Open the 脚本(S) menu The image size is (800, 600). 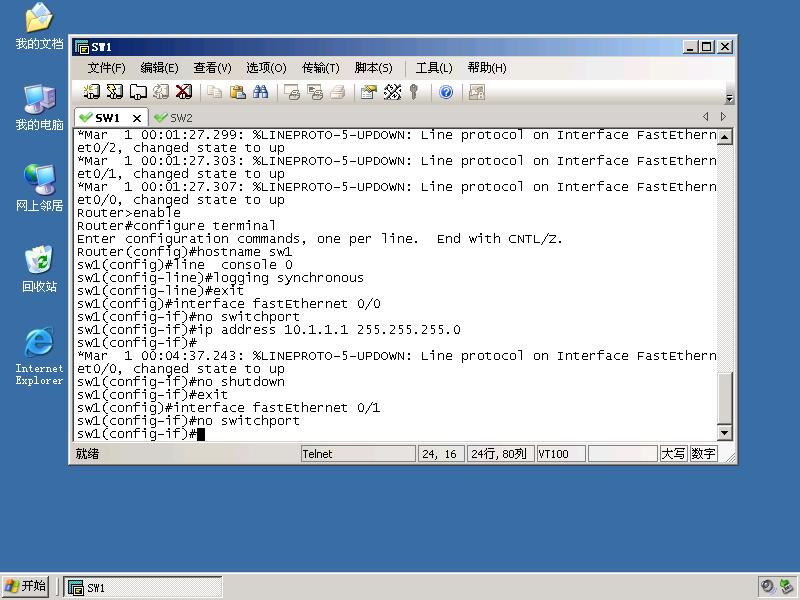tap(373, 68)
